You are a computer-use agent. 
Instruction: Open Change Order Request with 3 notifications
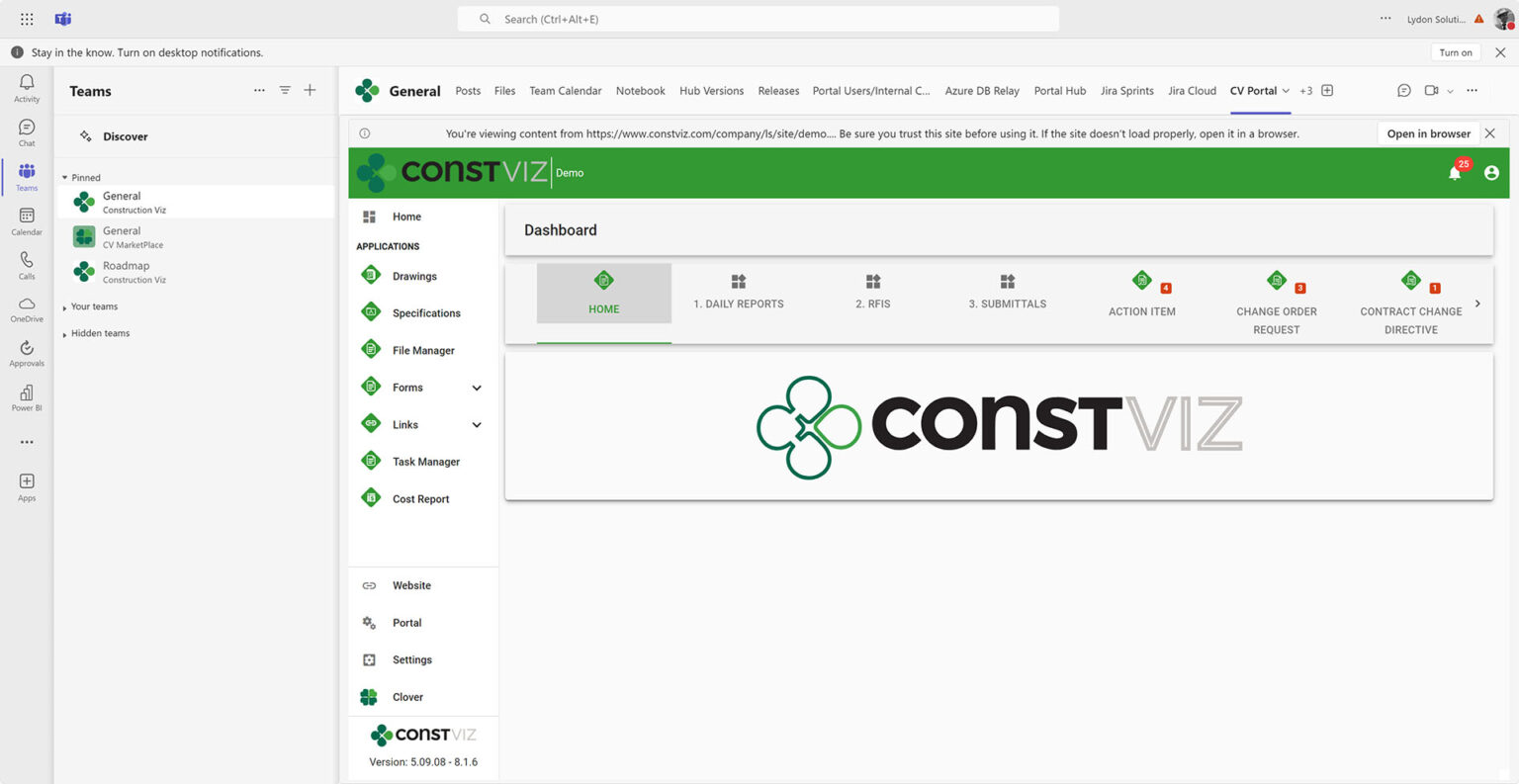pyautogui.click(x=1276, y=305)
